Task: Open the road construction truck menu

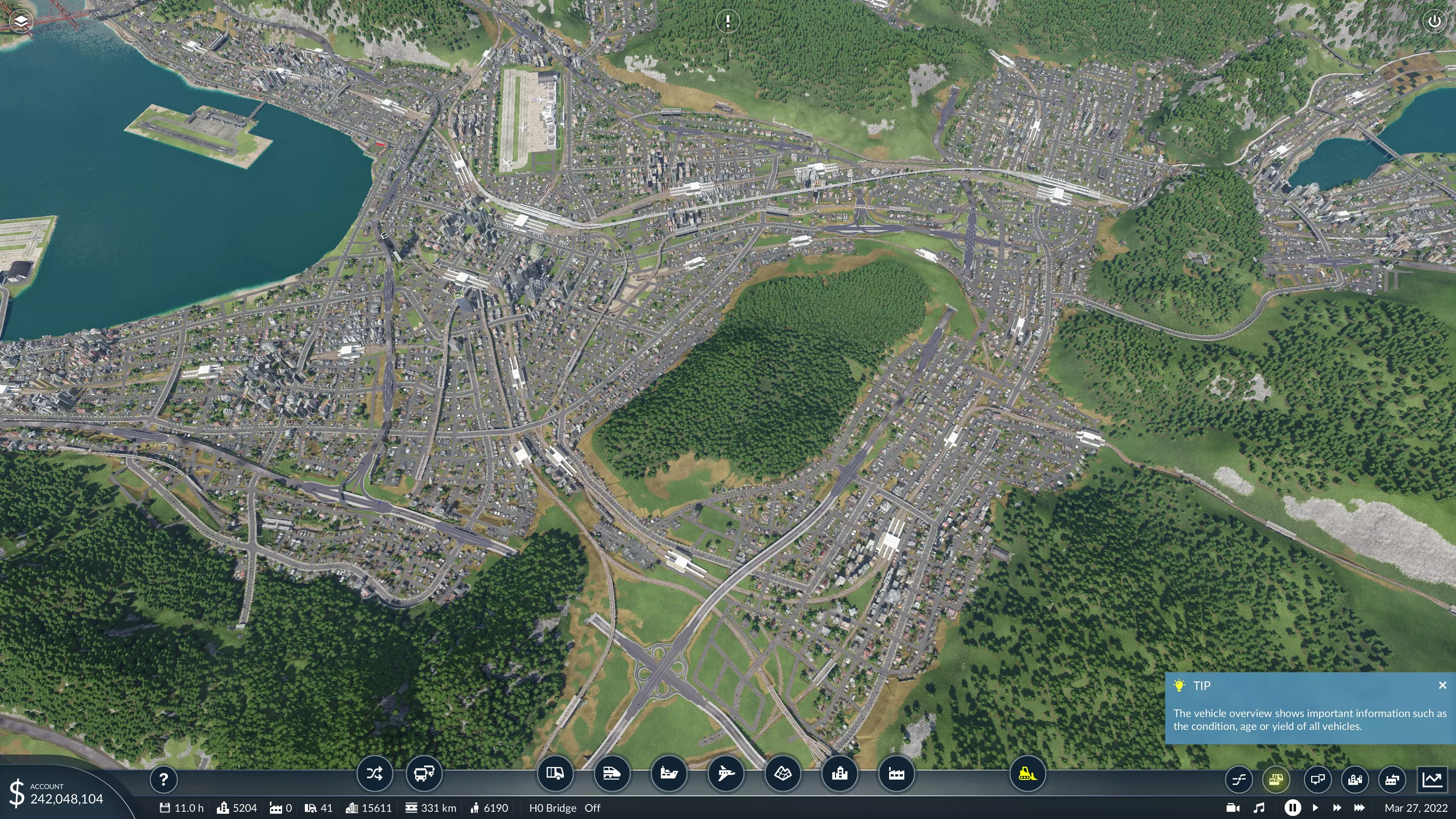Action: [554, 773]
